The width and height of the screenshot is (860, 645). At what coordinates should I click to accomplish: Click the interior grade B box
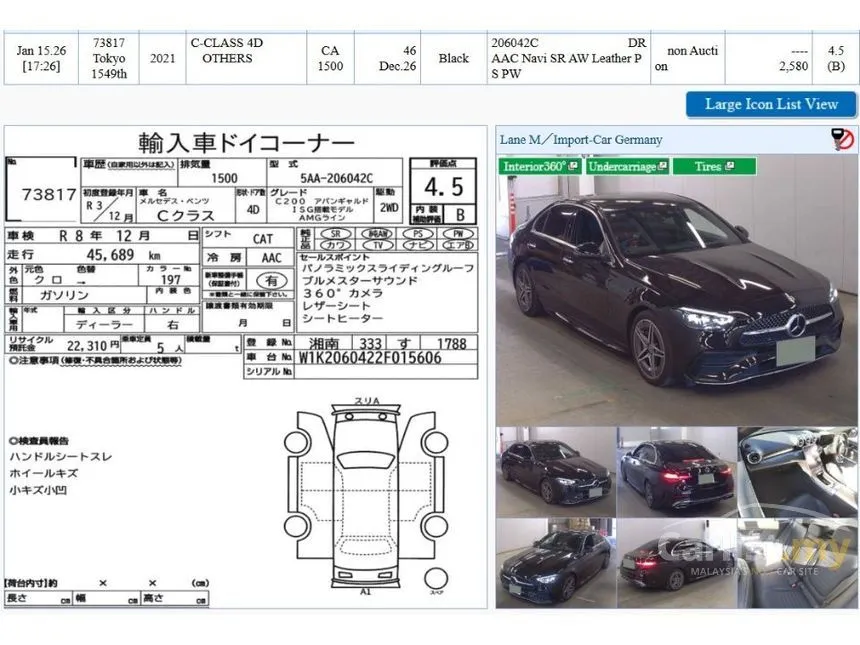point(460,214)
